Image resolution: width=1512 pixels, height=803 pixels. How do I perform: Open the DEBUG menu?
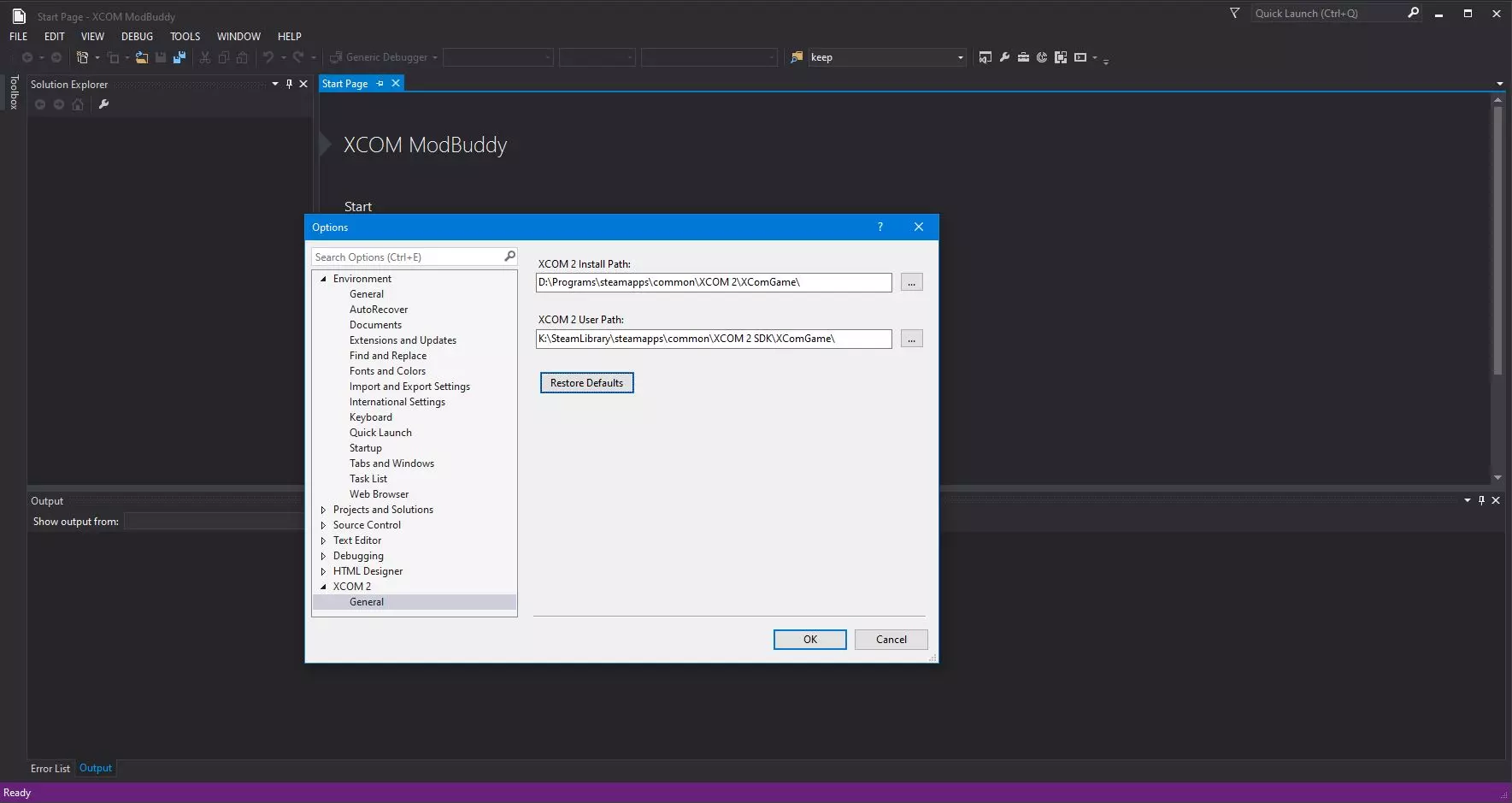click(137, 37)
